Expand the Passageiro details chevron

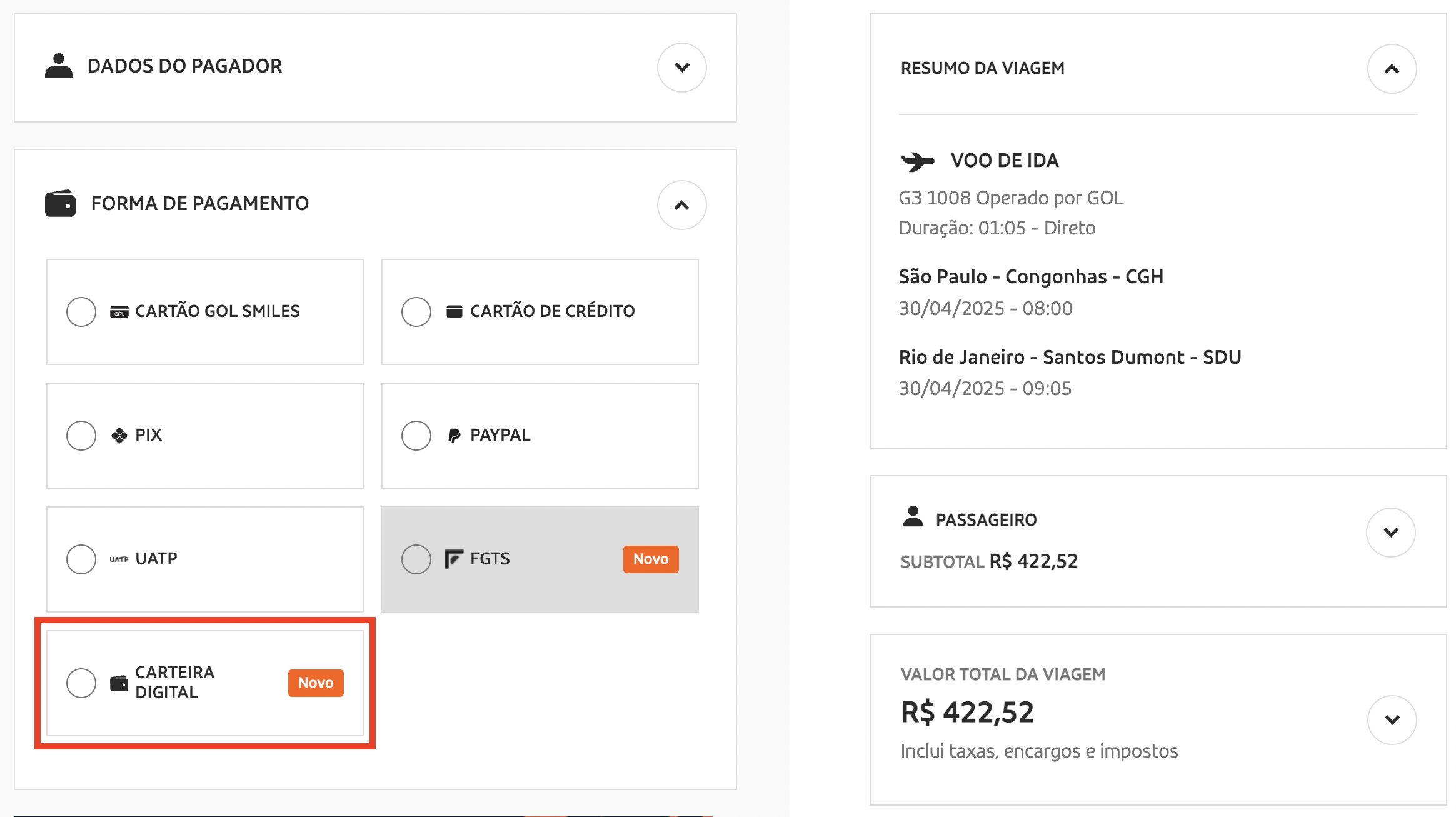[x=1391, y=533]
